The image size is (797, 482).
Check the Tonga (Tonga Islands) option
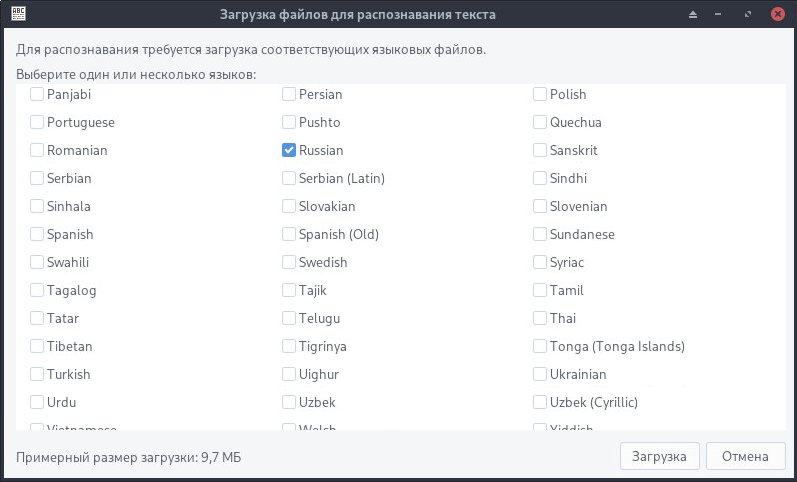click(x=541, y=346)
